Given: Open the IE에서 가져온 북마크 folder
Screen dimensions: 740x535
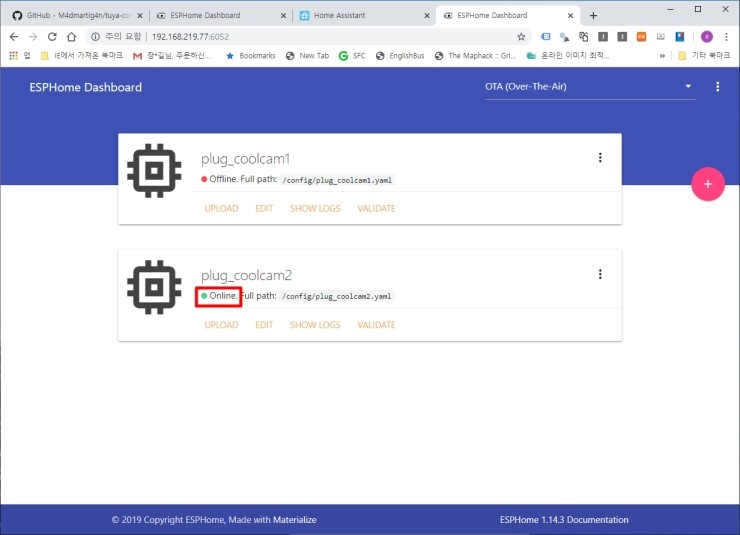Looking at the screenshot, I should 82,56.
